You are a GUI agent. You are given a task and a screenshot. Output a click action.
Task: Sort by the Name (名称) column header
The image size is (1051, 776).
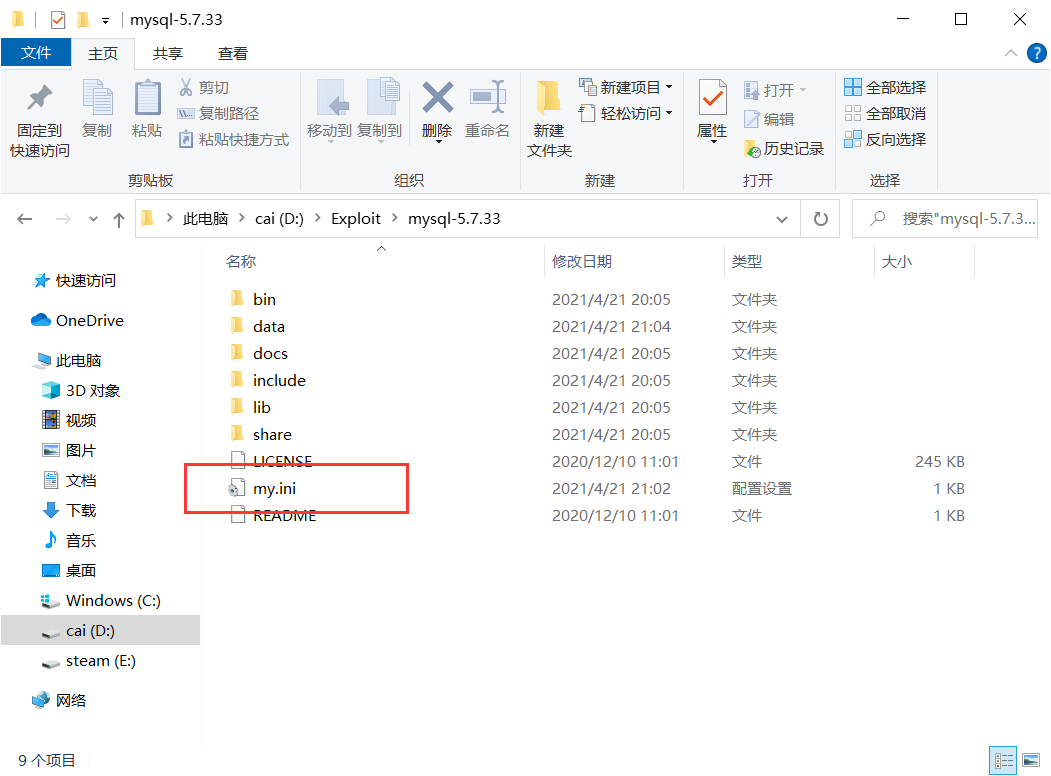[241, 261]
